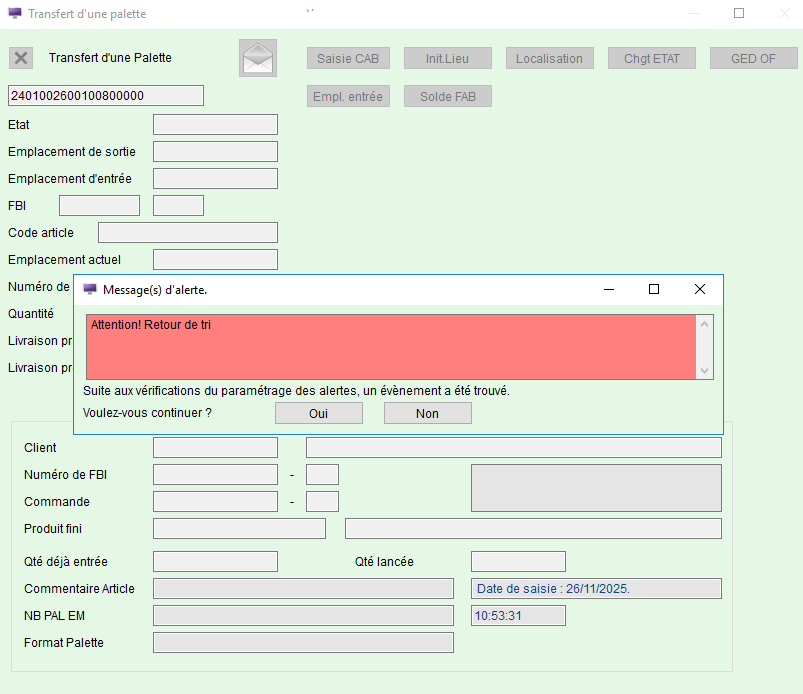Click the Solde FAB button

[447, 96]
